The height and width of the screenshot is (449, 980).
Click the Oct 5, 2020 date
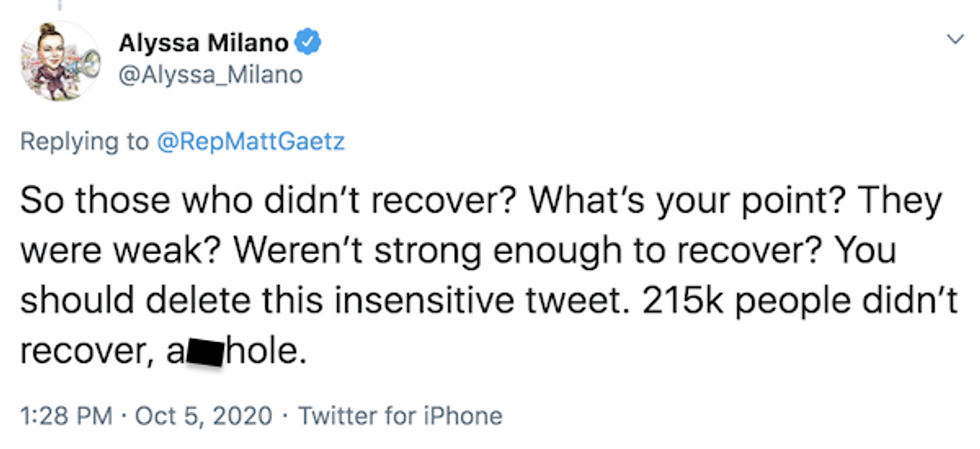pos(207,415)
